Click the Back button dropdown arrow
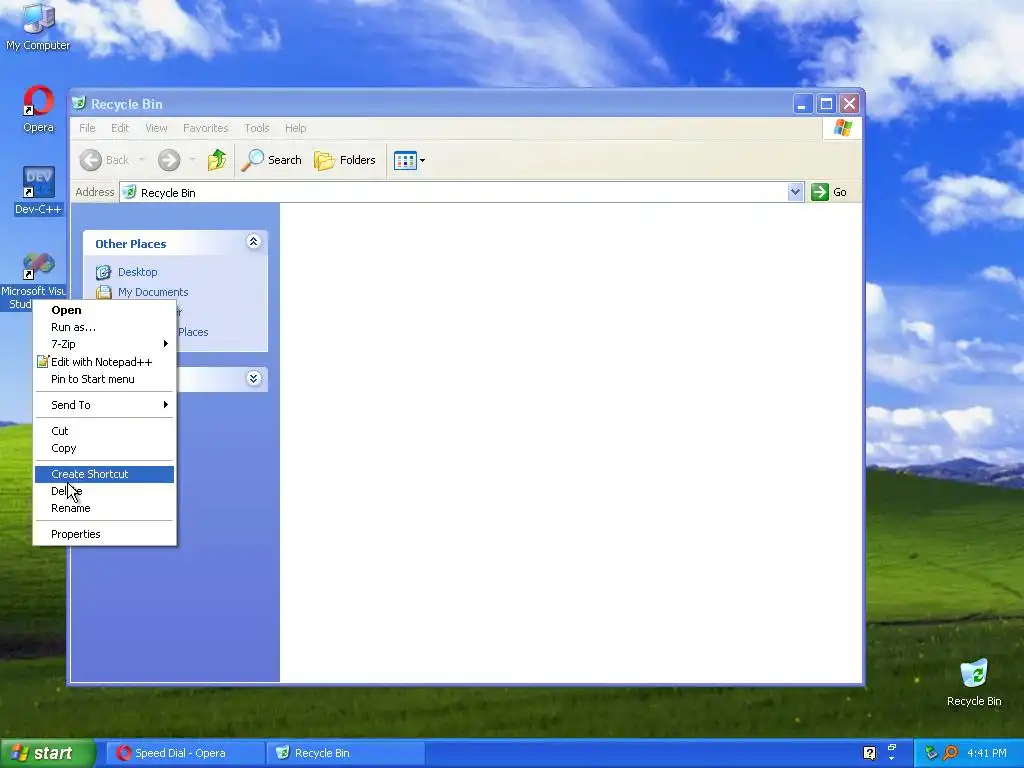1024x768 pixels. click(142, 160)
